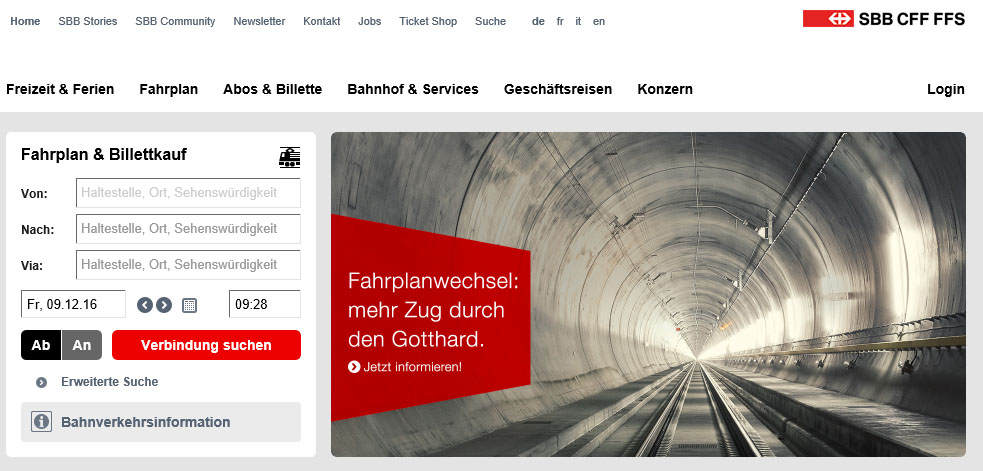
Task: Click the Verbindung suchen button
Action: pos(206,345)
